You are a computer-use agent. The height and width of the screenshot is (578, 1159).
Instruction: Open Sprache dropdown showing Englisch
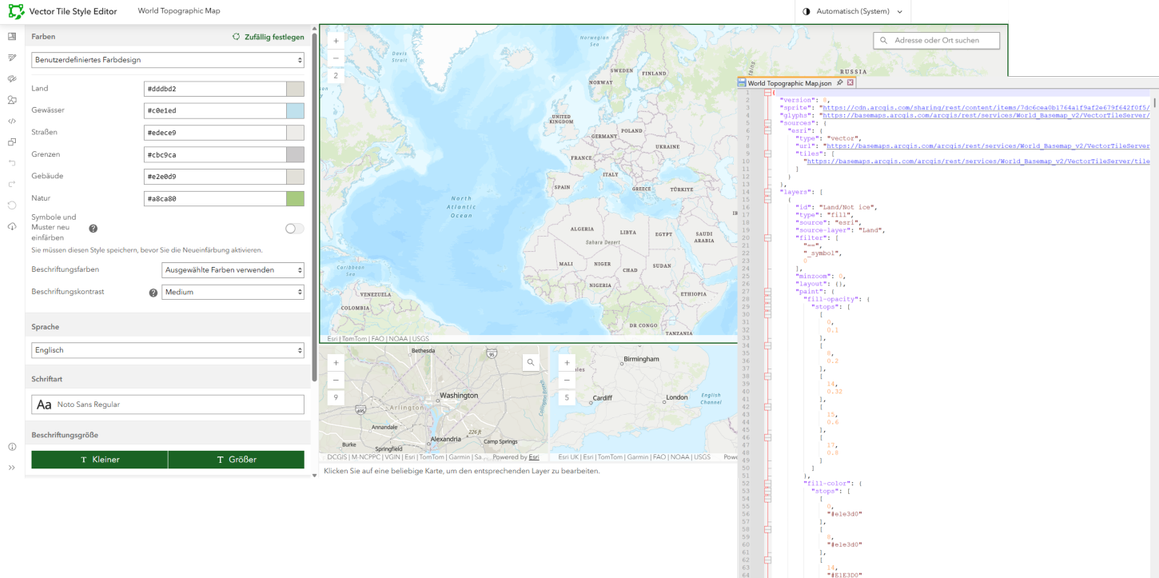[x=168, y=350]
